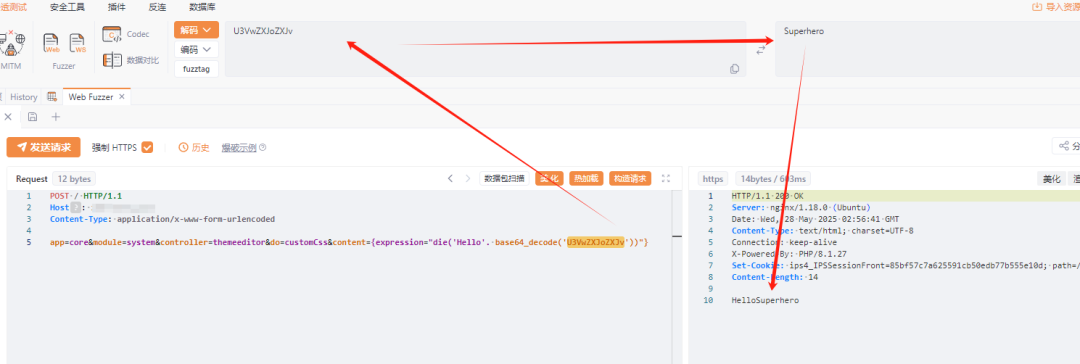Close the Web Fuzzer tab
Screen dimensions: 1080x364
(x=122, y=97)
